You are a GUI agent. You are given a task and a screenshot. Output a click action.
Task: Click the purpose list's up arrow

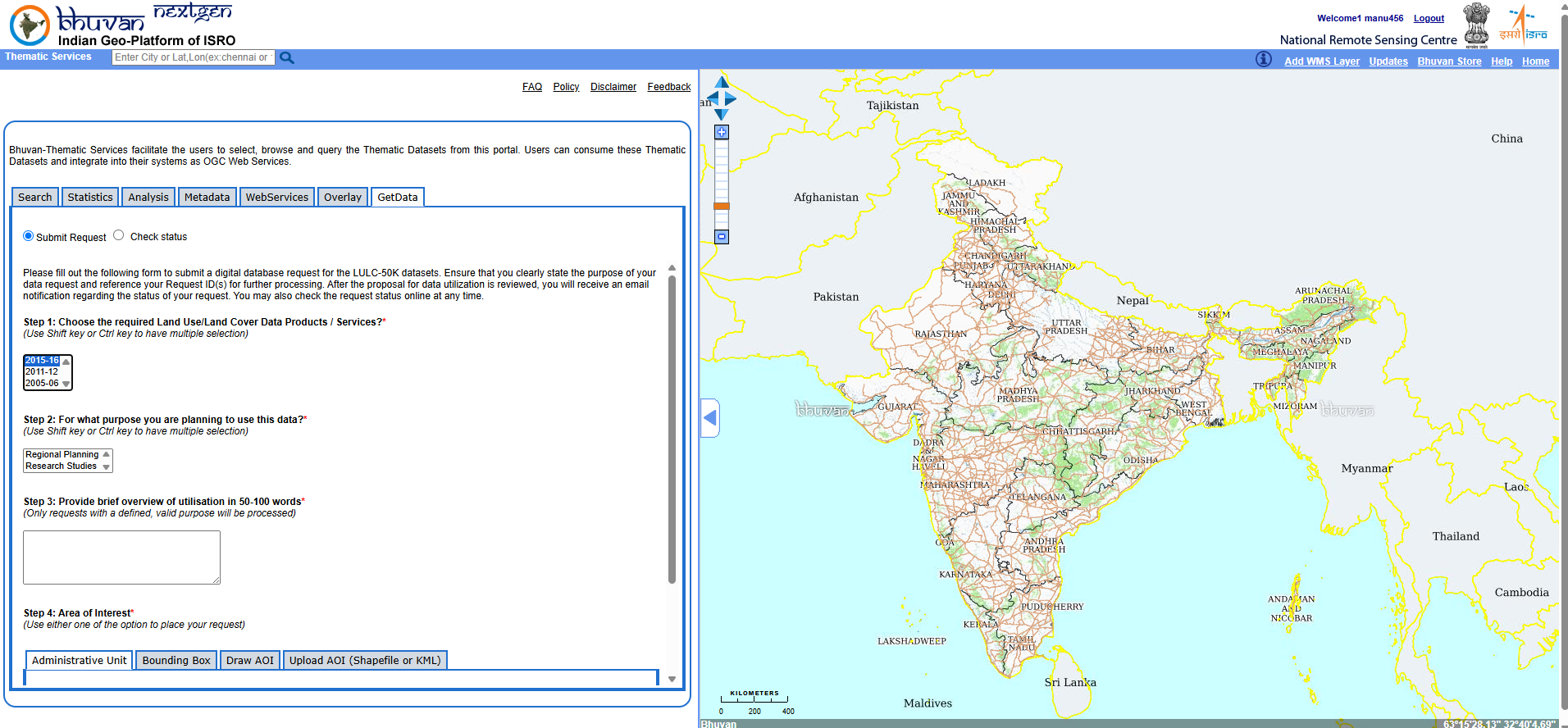[107, 454]
